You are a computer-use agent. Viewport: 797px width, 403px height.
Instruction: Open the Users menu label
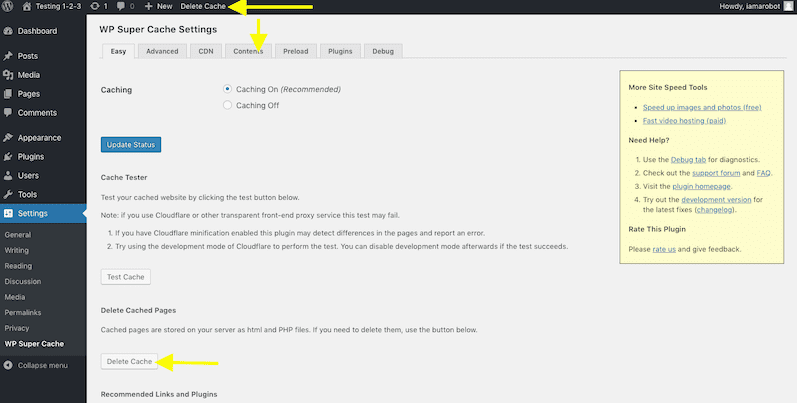[x=28, y=175]
